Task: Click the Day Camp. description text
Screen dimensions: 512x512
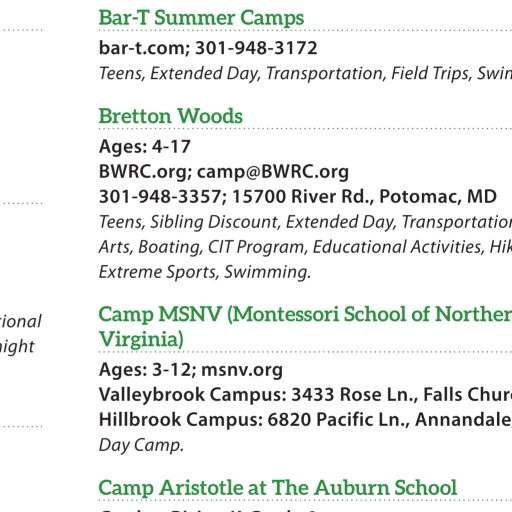Action: 141,445
